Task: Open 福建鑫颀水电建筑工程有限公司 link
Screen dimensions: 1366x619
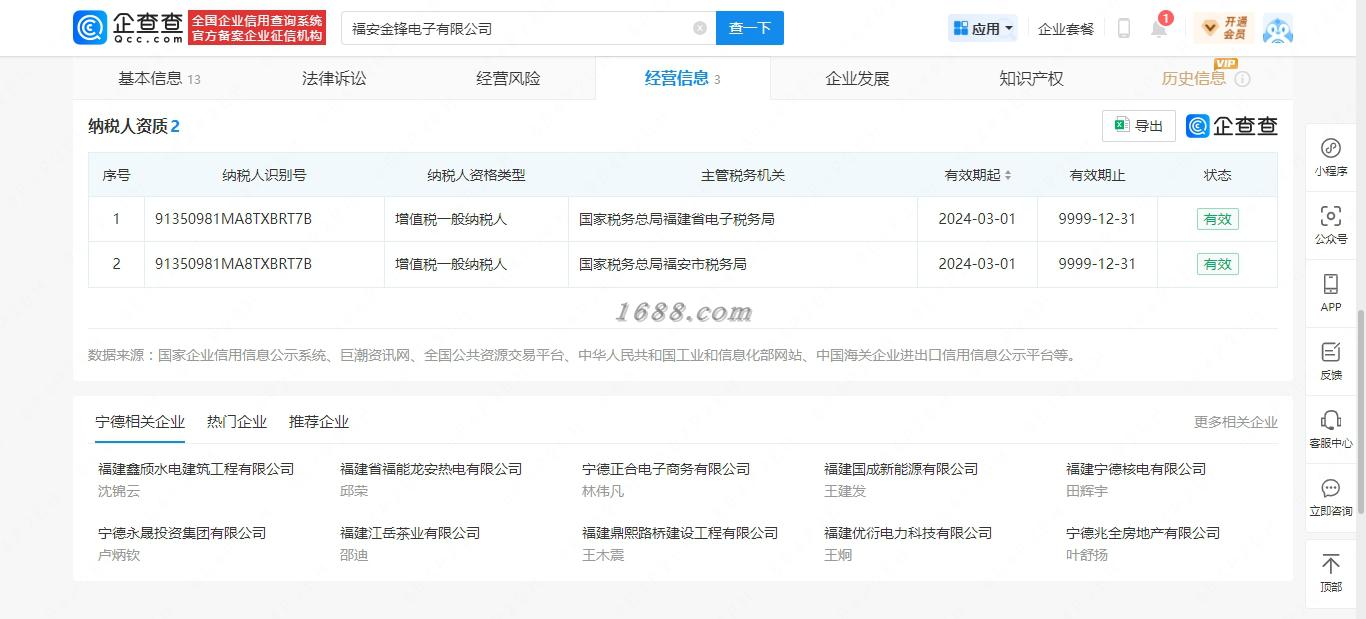Action: (196, 468)
